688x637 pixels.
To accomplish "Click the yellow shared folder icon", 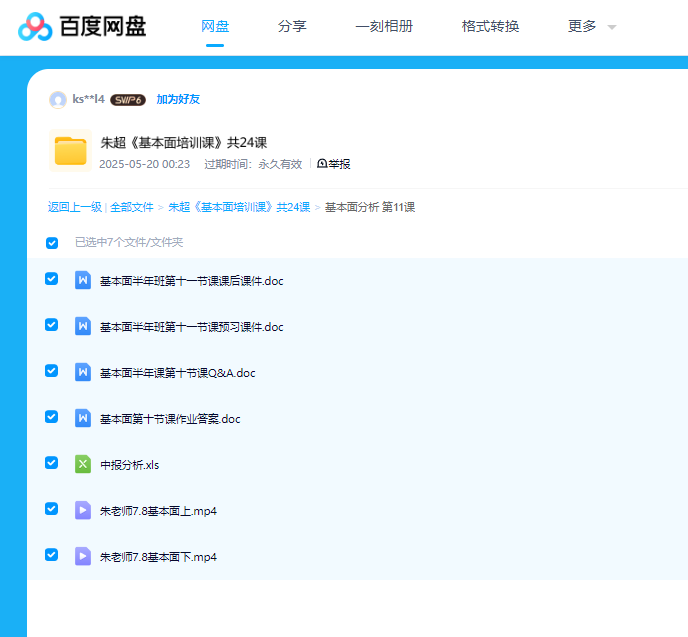I will (70, 151).
